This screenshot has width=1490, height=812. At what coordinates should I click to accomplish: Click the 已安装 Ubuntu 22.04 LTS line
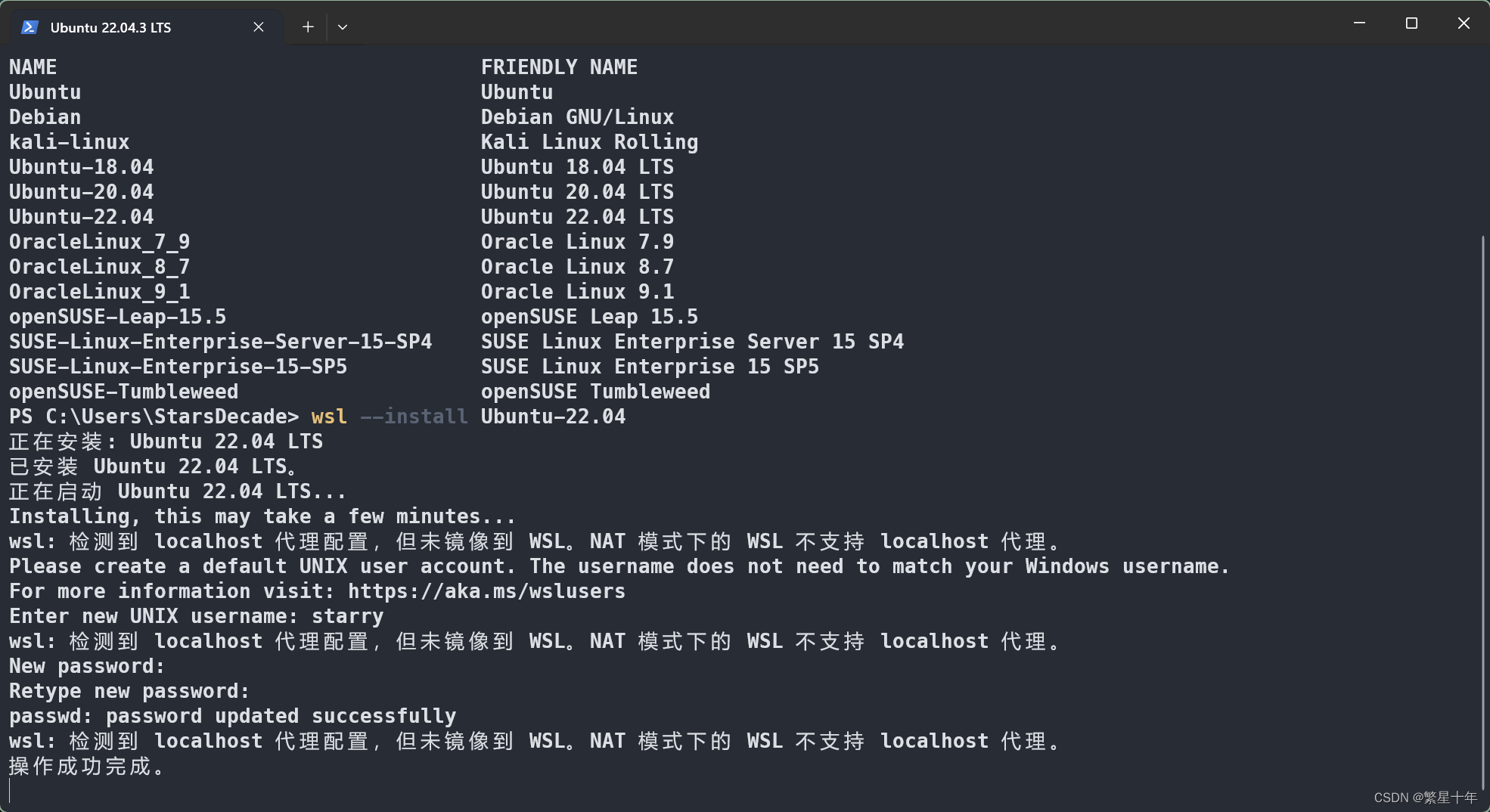(154, 466)
